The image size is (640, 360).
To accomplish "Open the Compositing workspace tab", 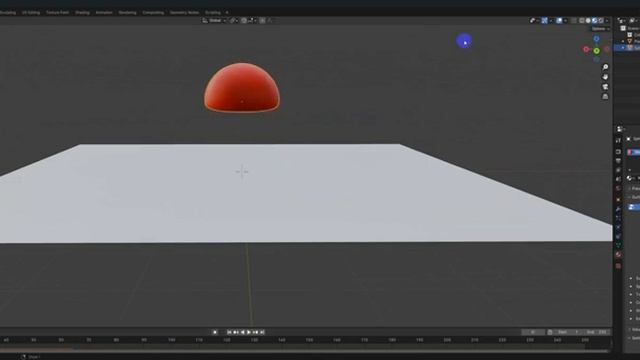I will [153, 13].
